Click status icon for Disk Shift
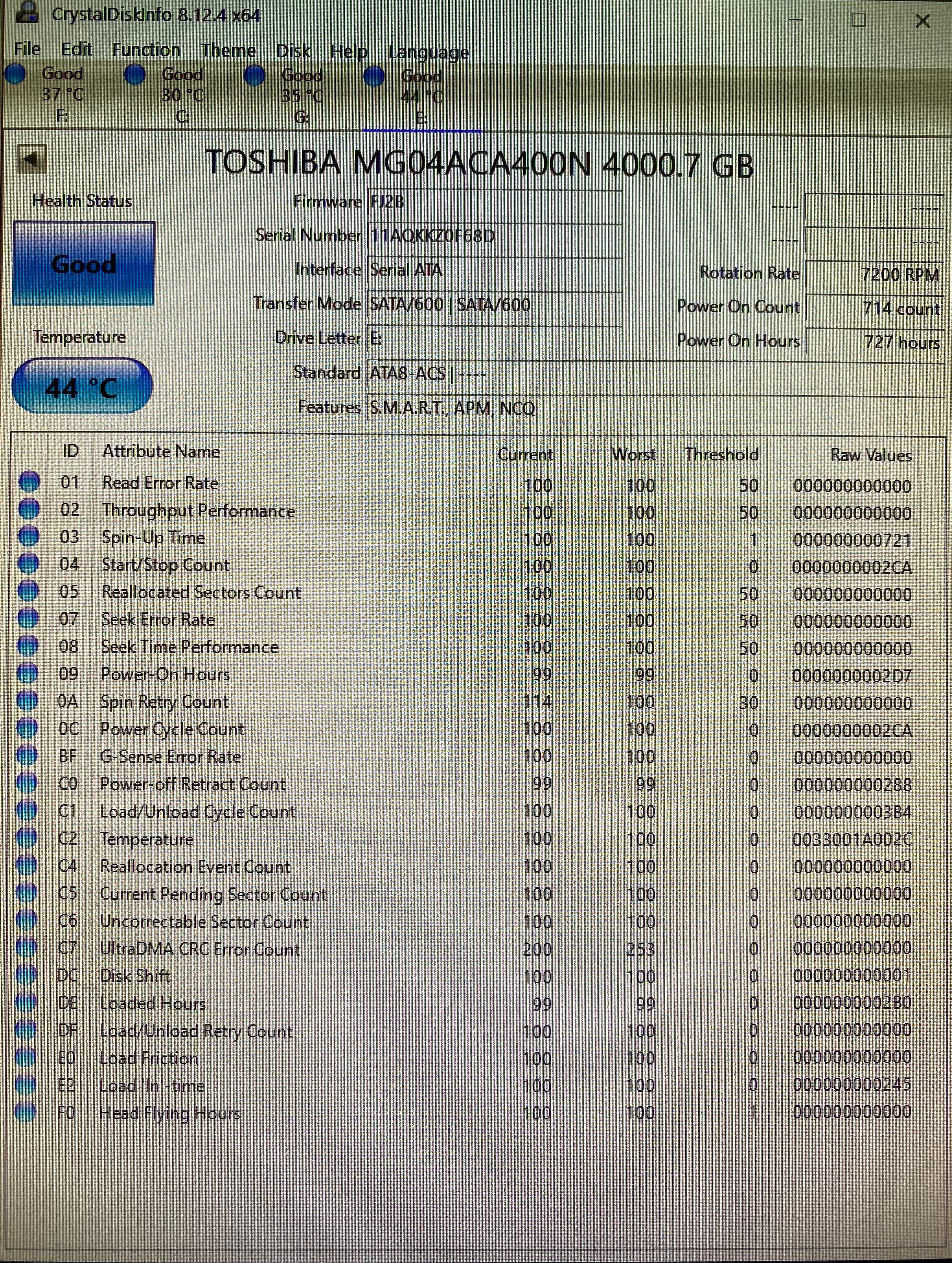This screenshot has height=1263, width=952. [26, 975]
